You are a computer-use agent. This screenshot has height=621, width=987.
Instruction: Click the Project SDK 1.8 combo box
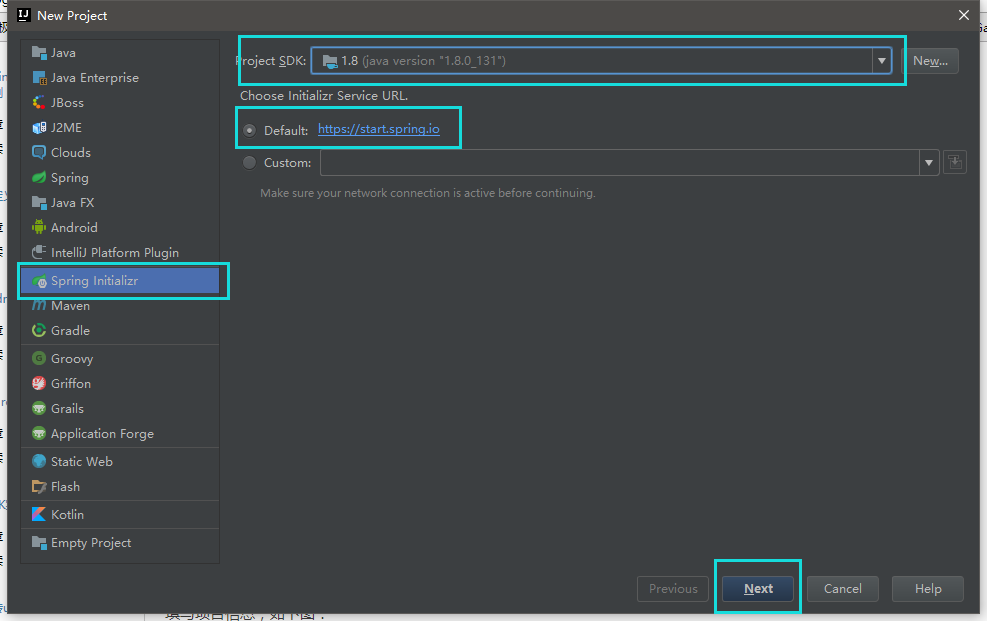601,61
